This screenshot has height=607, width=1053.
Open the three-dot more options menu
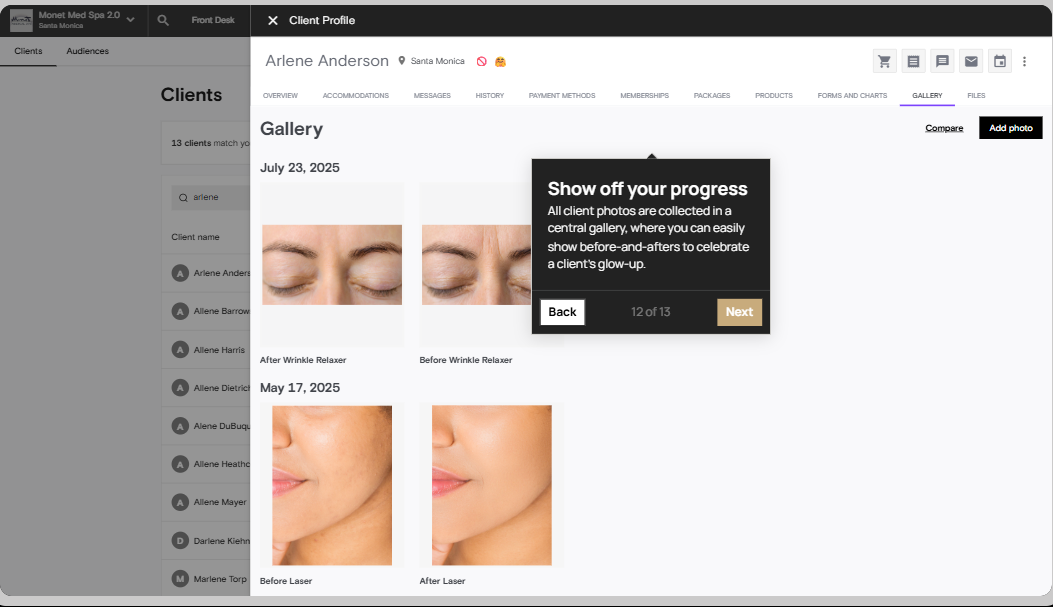1024,61
